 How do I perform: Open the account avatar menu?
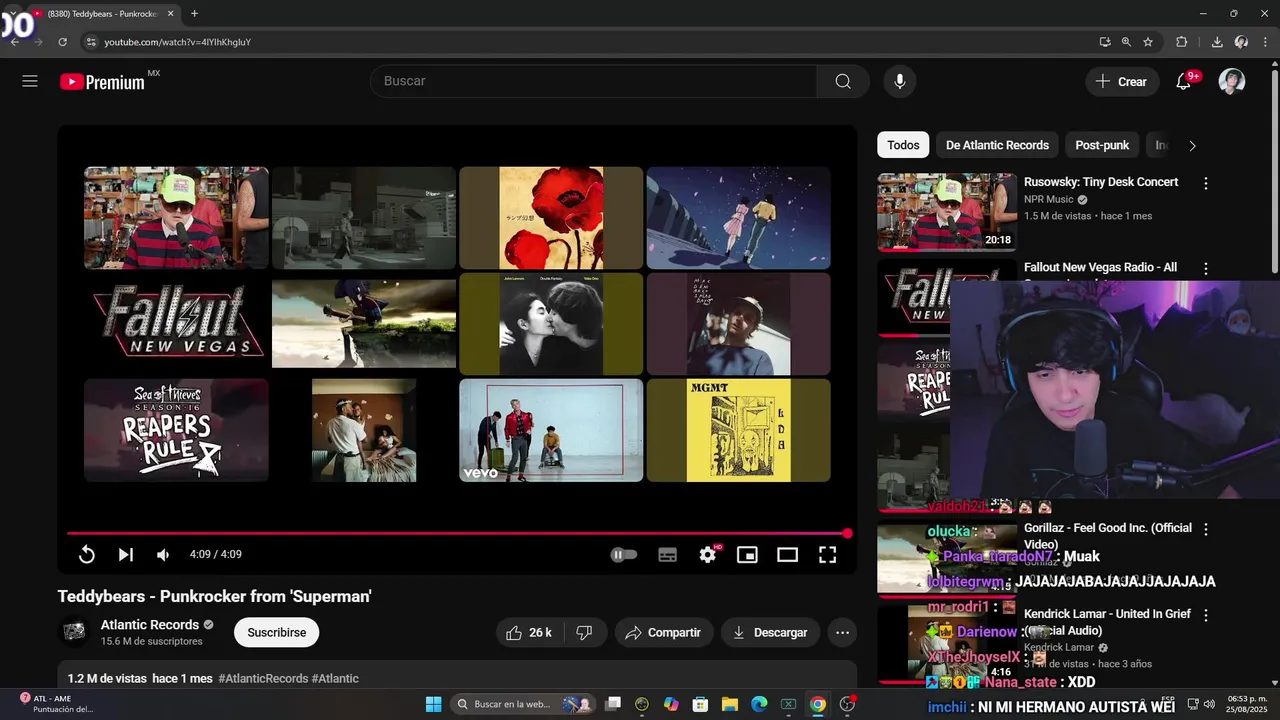click(1232, 81)
